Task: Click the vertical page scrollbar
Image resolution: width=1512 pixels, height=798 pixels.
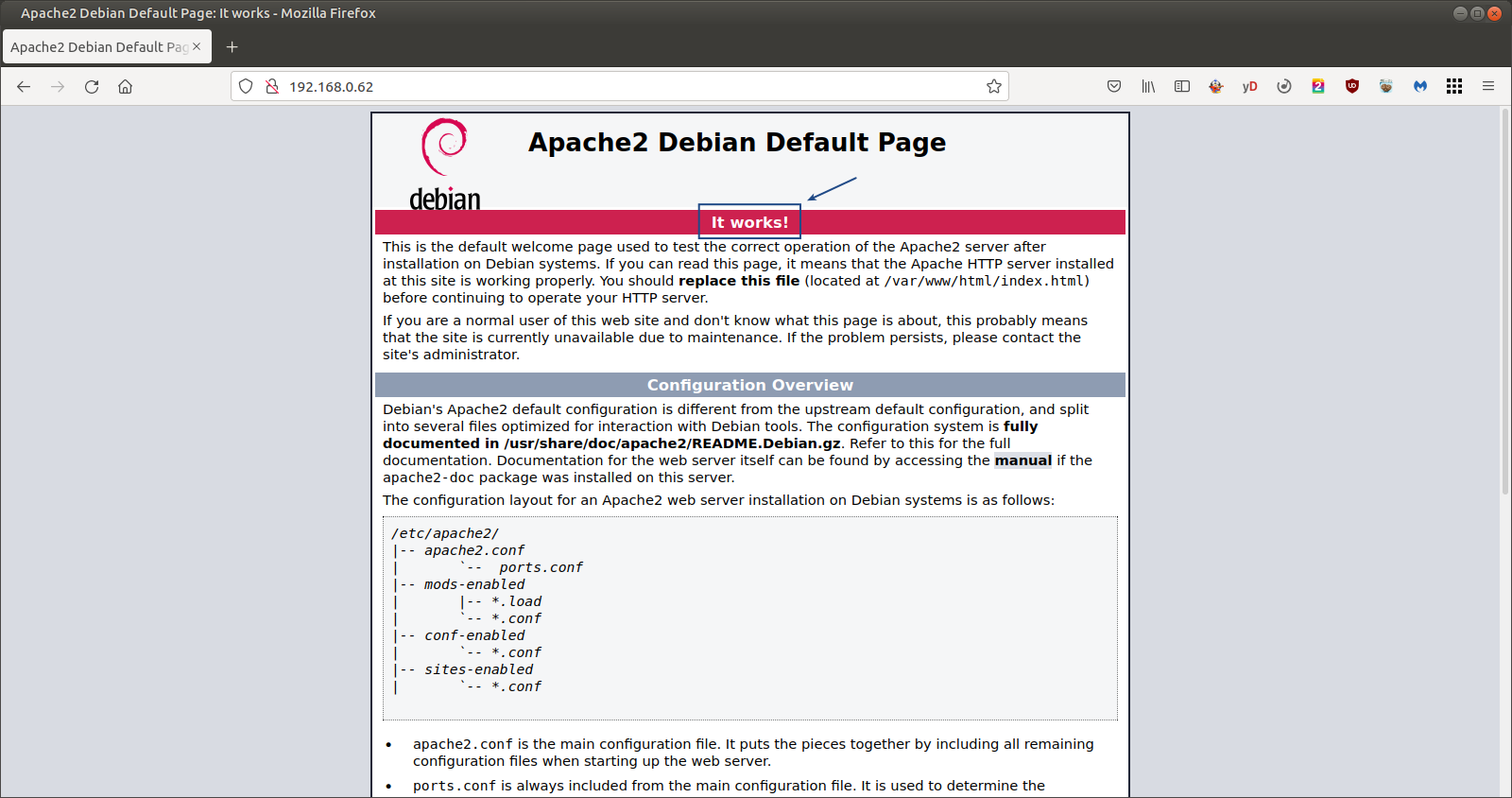Action: pos(1505,303)
